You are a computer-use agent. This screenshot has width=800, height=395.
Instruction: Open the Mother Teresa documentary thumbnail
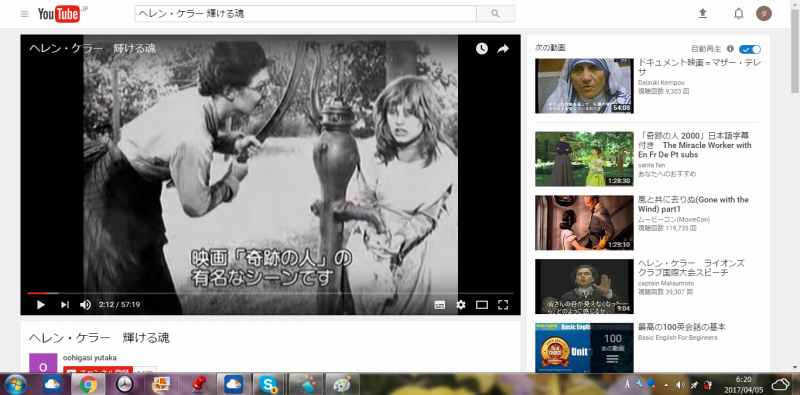(x=584, y=86)
